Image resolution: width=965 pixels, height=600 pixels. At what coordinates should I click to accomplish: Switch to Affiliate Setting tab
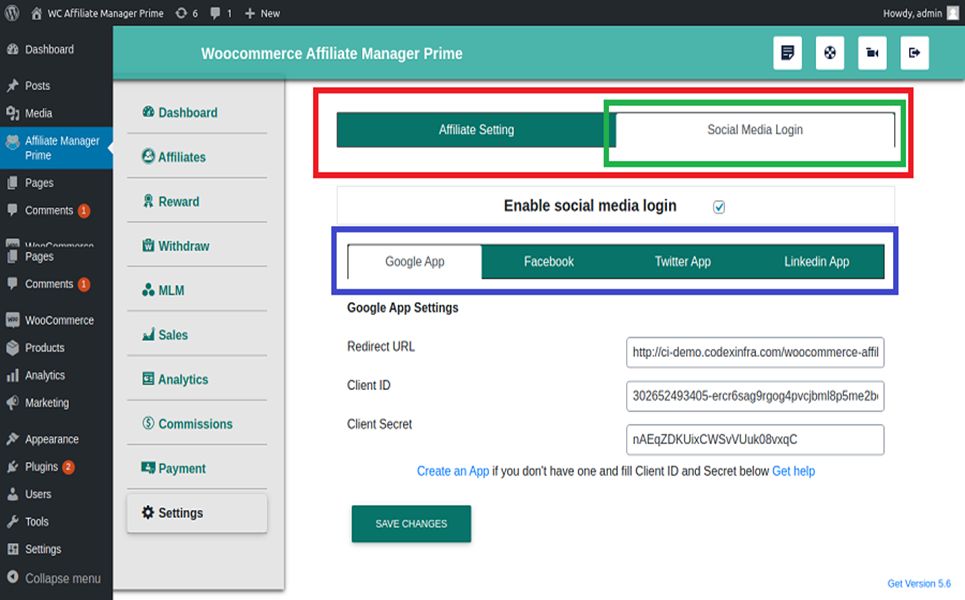[476, 130]
